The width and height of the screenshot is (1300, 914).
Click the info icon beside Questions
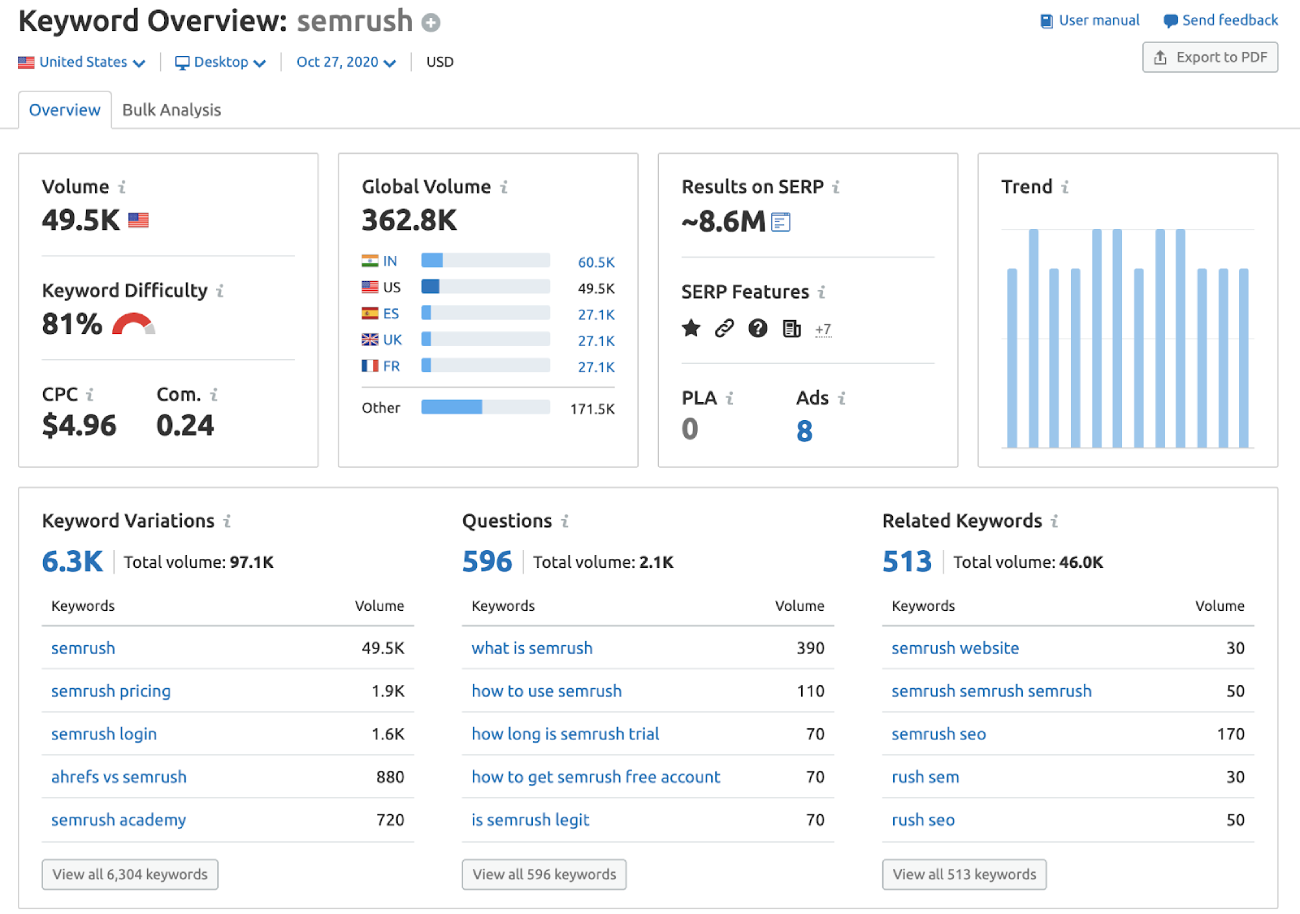click(565, 521)
